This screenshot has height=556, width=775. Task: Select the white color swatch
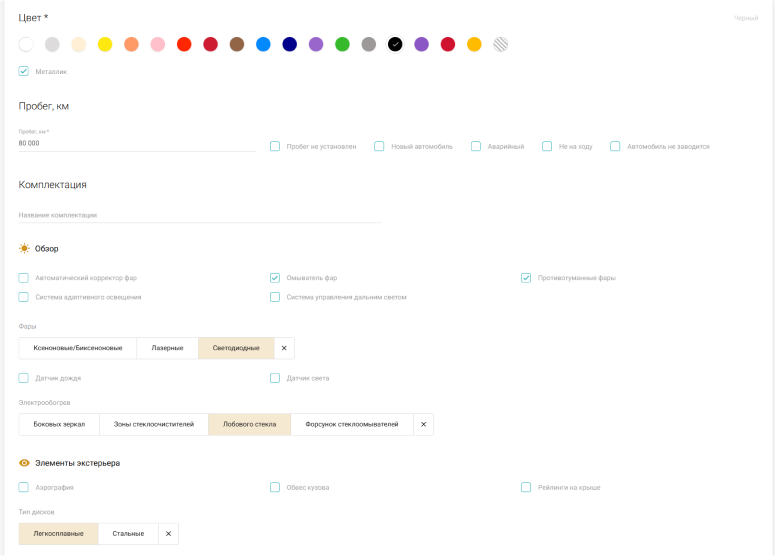pyautogui.click(x=26, y=44)
